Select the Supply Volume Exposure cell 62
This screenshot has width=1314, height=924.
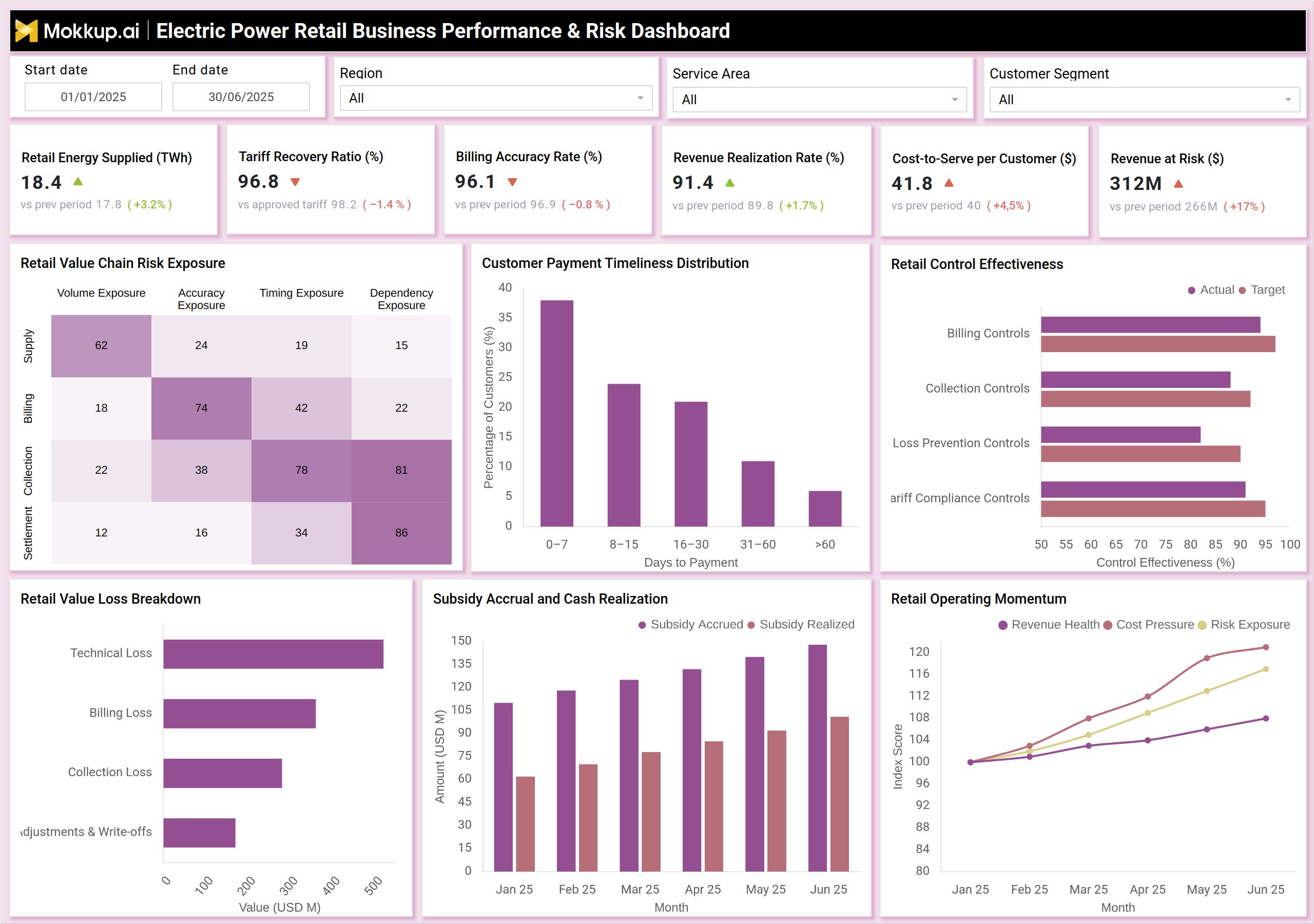(101, 346)
